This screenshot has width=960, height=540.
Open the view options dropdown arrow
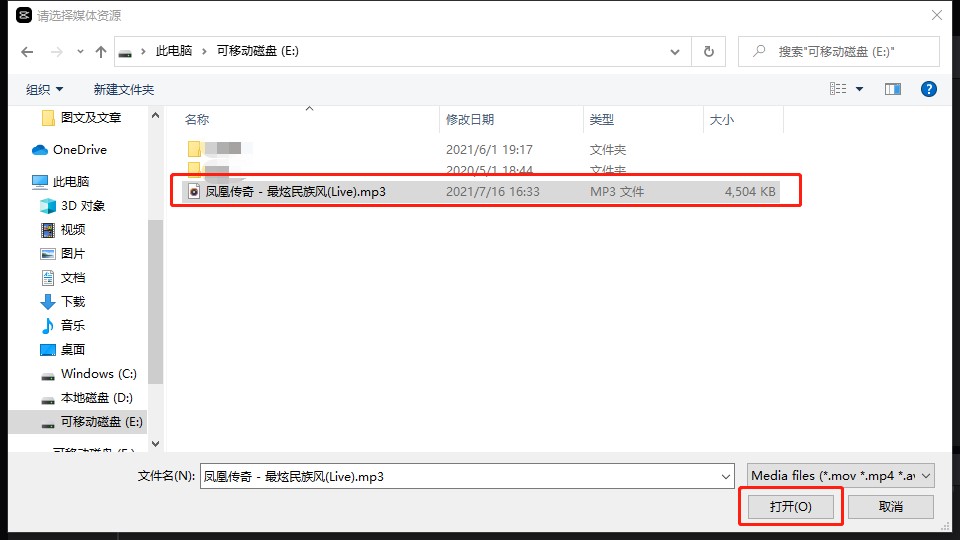coord(860,89)
